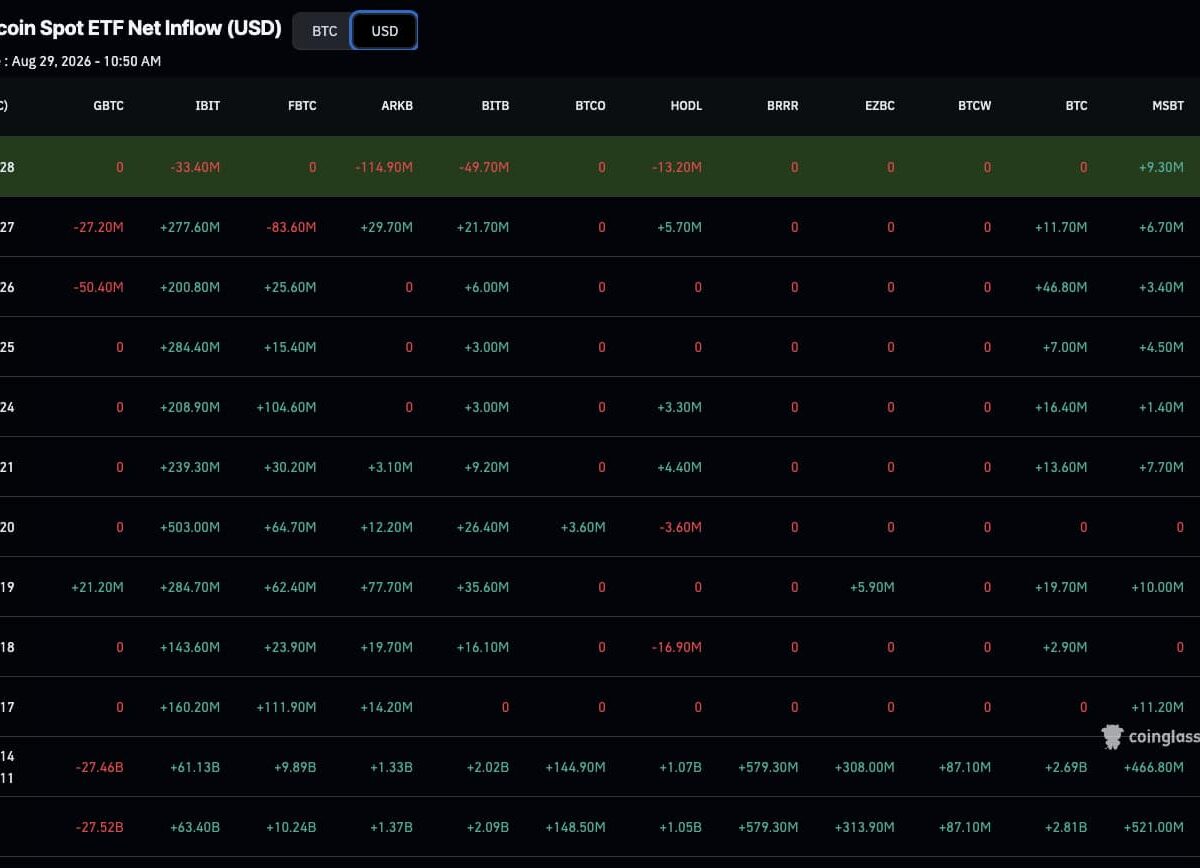Click the GBTC column header

[108, 106]
